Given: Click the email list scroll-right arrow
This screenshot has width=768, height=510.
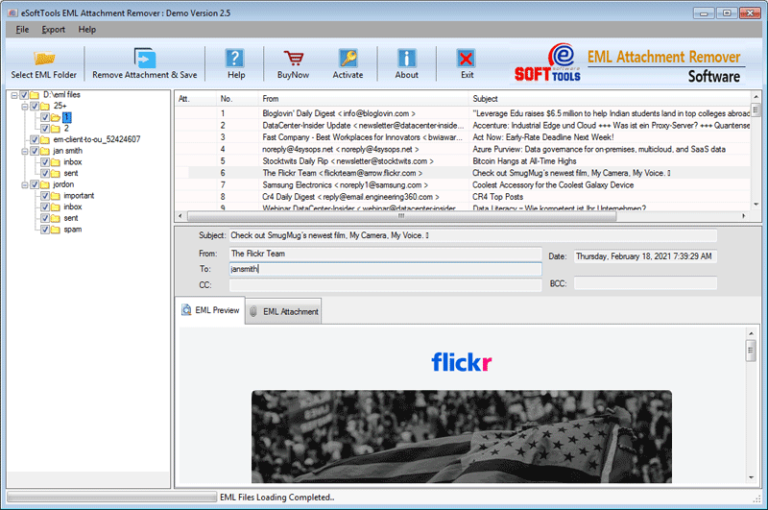Looking at the screenshot, I should pyautogui.click(x=744, y=216).
